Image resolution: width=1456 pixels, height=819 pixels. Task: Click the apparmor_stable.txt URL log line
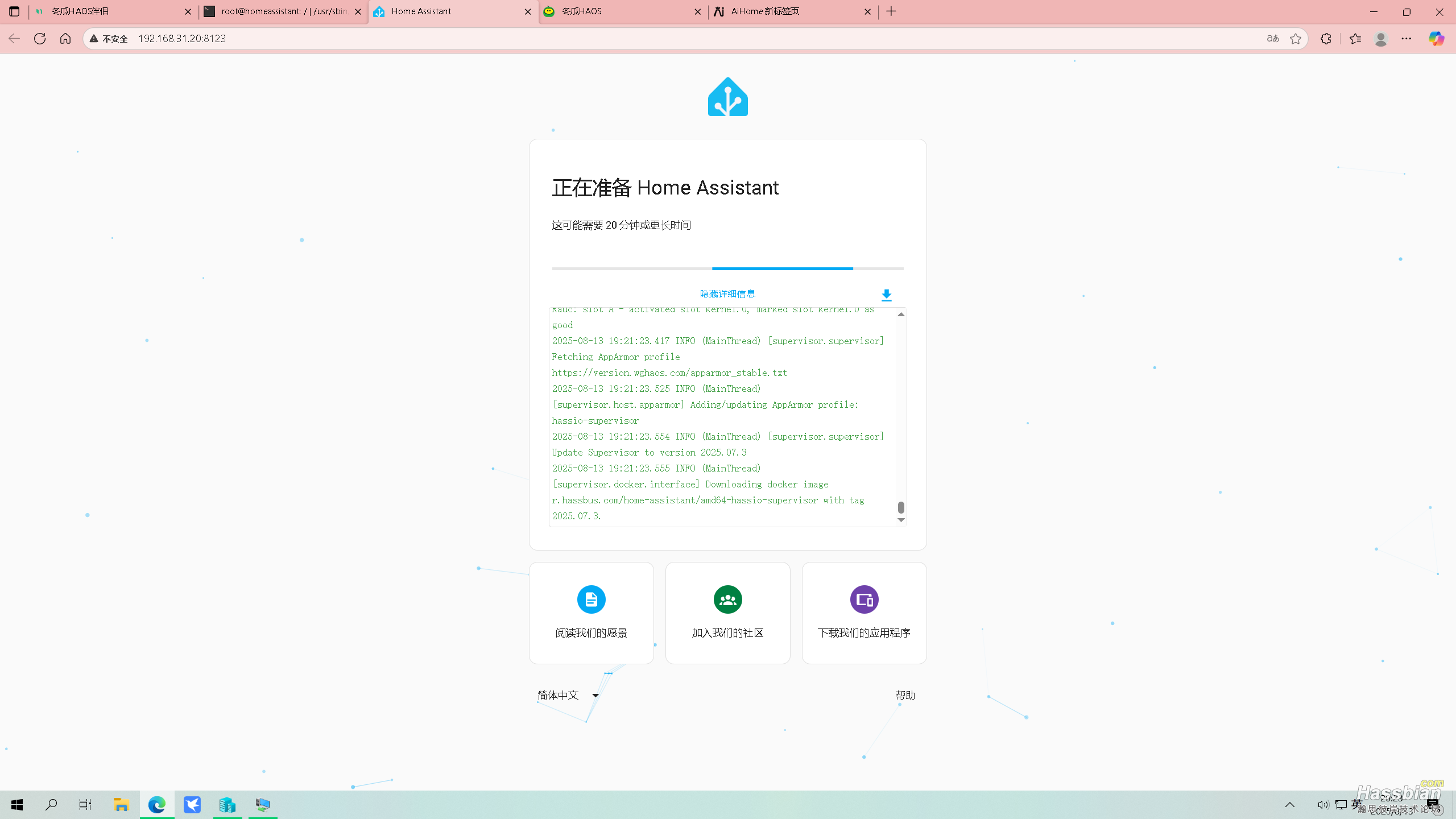click(x=669, y=373)
